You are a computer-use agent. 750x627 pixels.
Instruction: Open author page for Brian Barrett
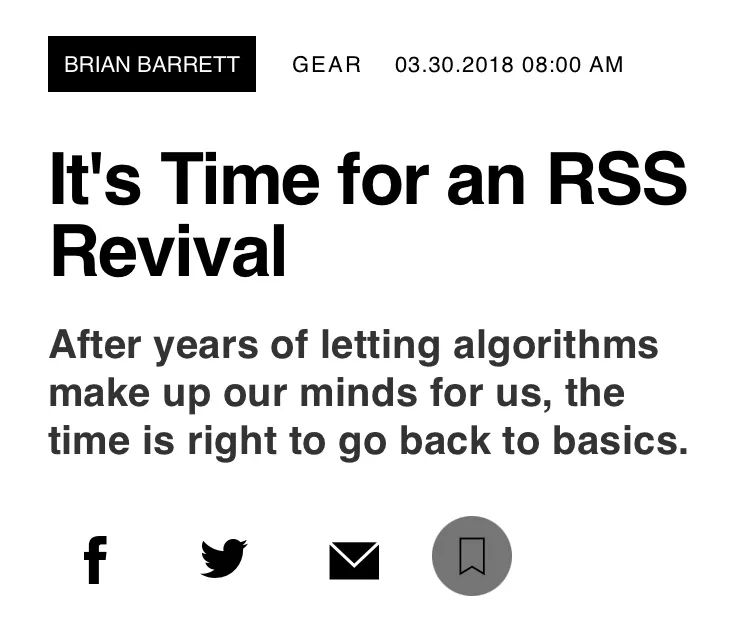[x=152, y=64]
